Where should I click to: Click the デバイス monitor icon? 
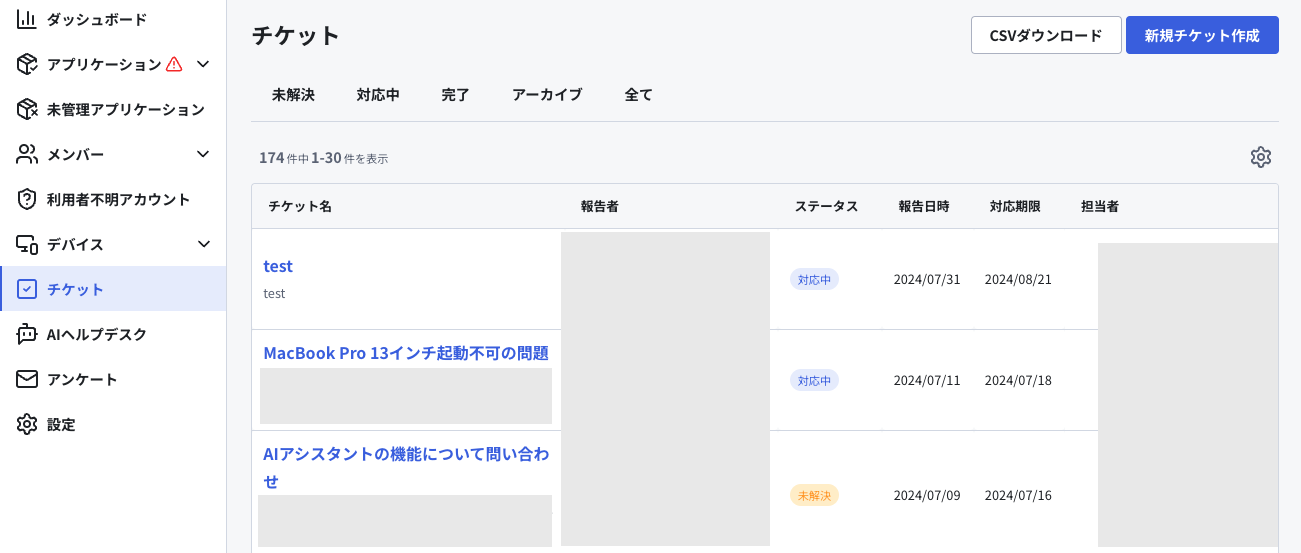(x=27, y=244)
